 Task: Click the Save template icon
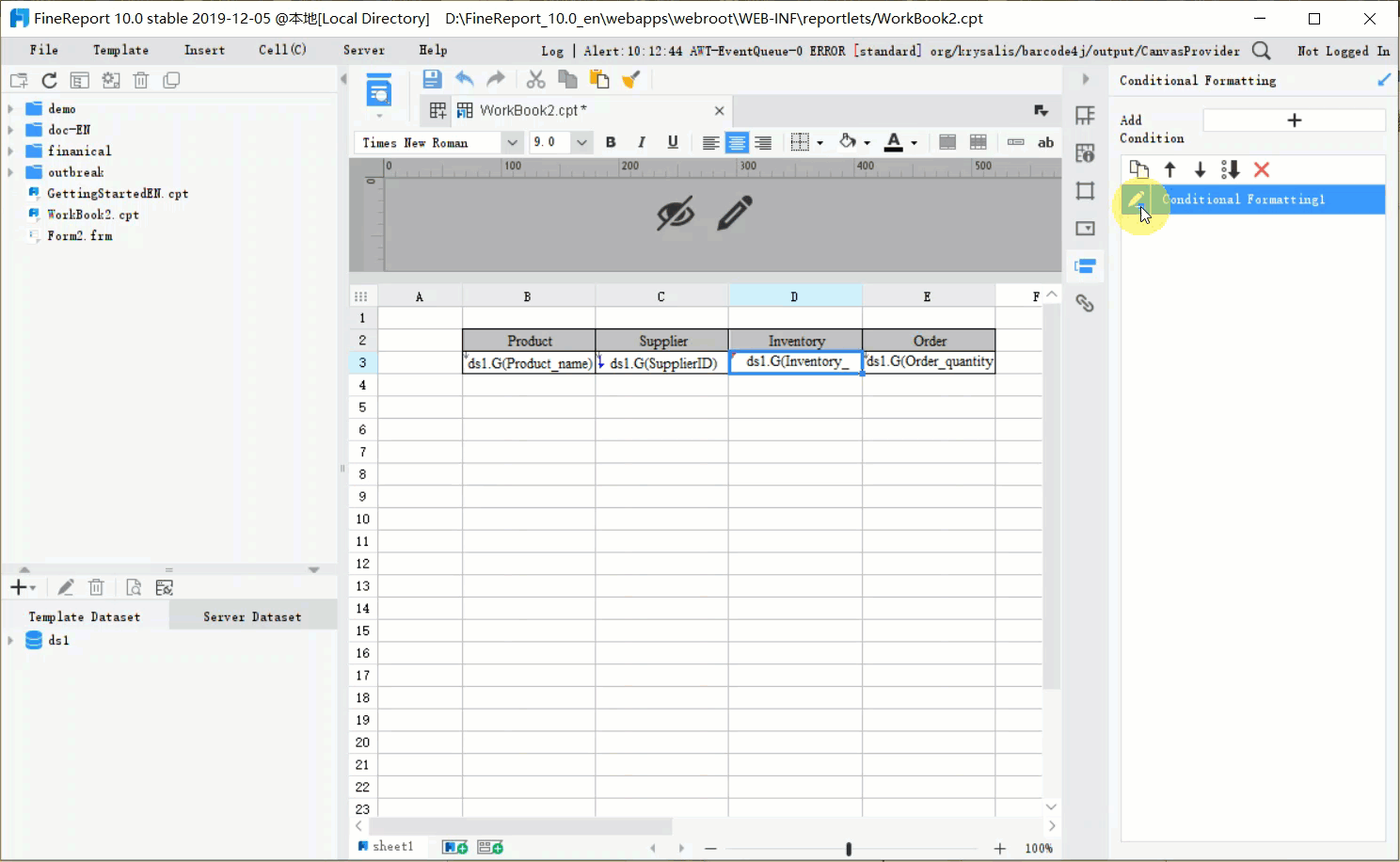click(432, 79)
